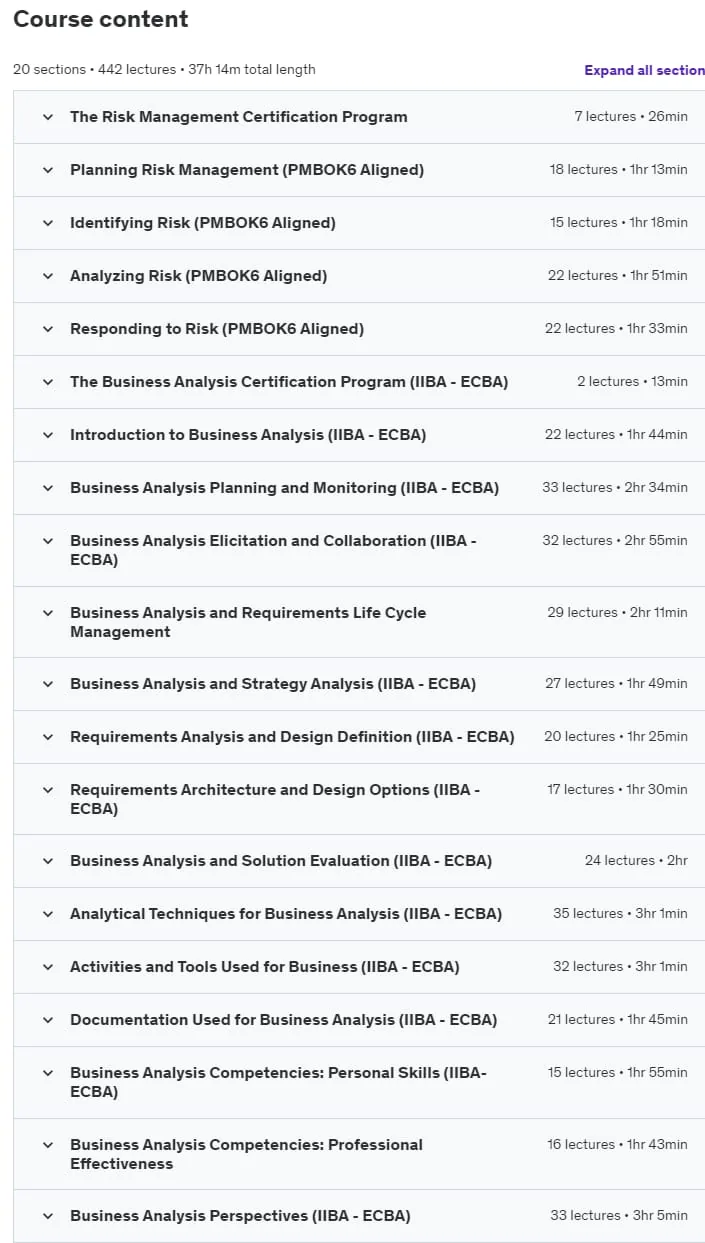Expand all sections link

point(645,70)
